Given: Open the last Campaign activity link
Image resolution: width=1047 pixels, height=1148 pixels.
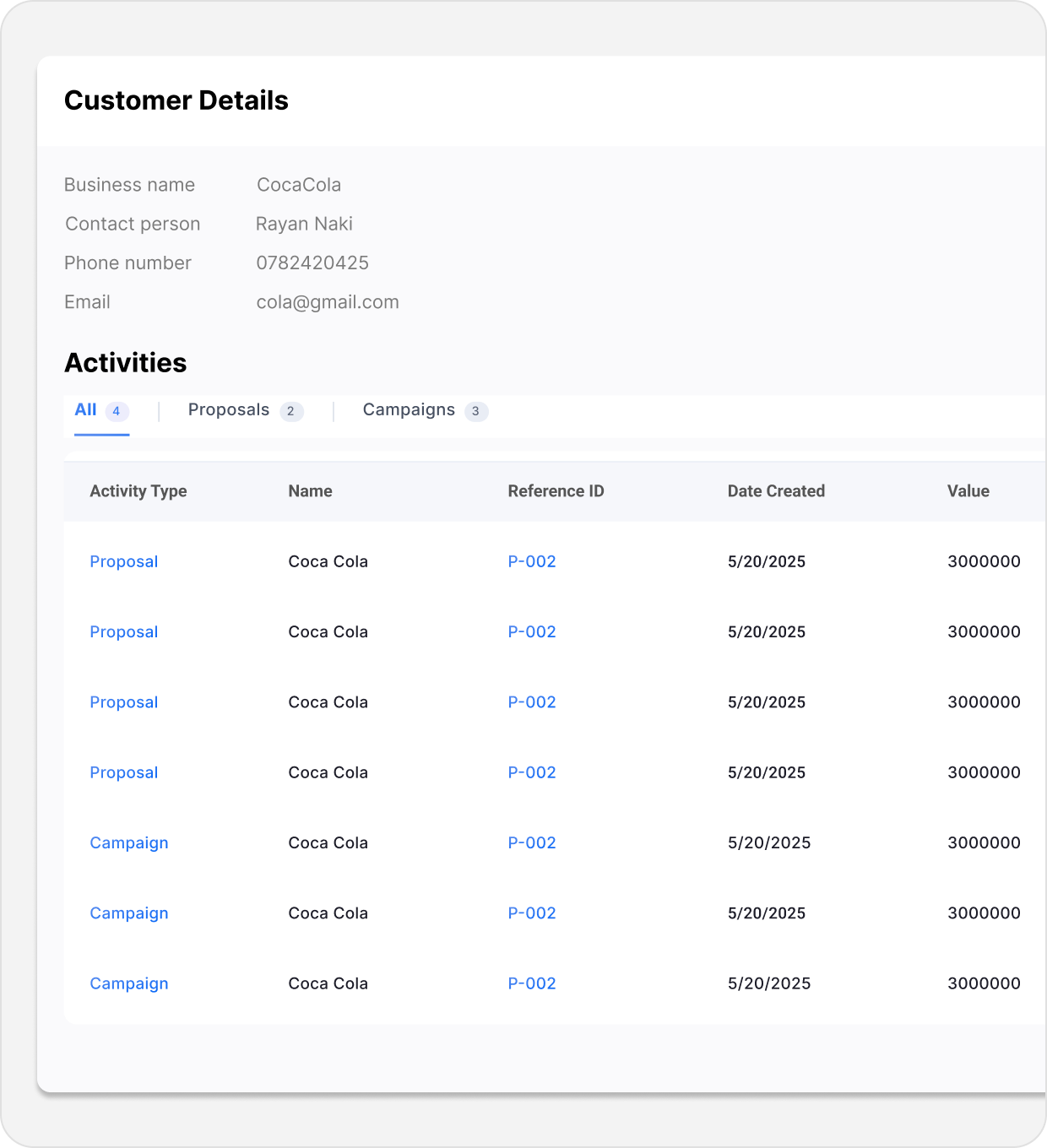Looking at the screenshot, I should click(x=129, y=984).
